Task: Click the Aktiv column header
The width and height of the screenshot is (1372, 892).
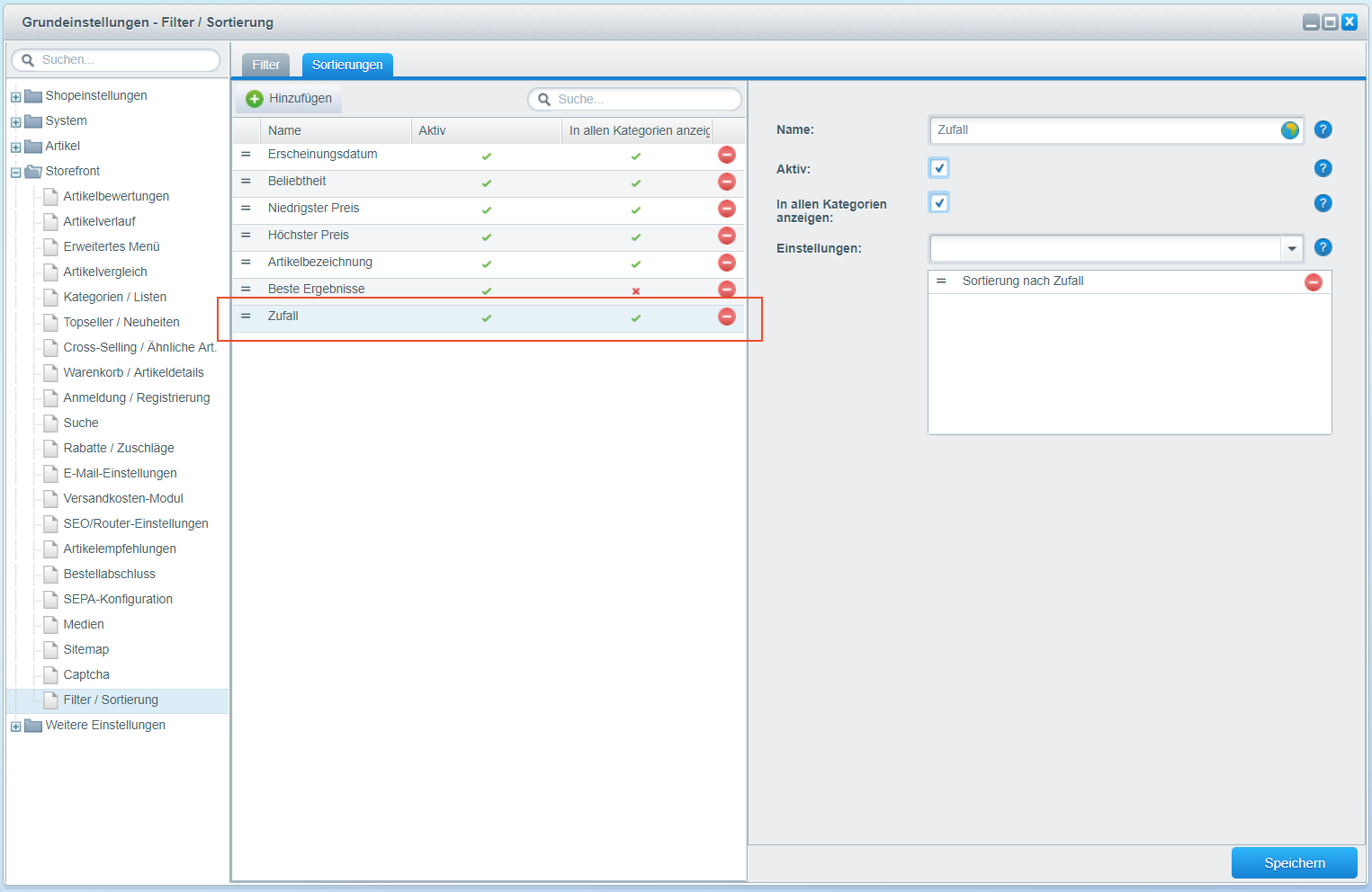Action: tap(487, 130)
